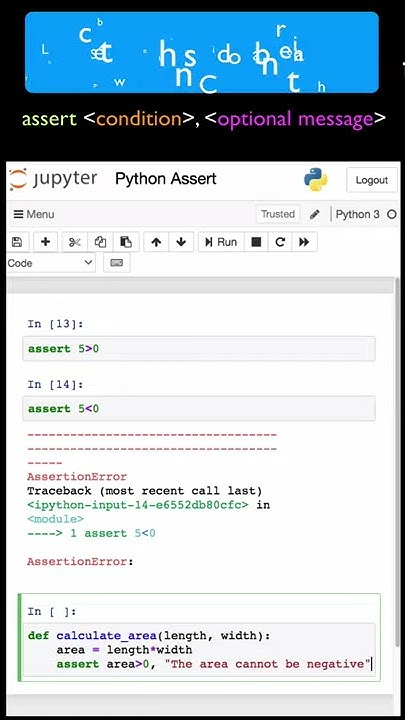405x720 pixels.
Task: Cut selected cell with scissors icon
Action: [x=75, y=242]
